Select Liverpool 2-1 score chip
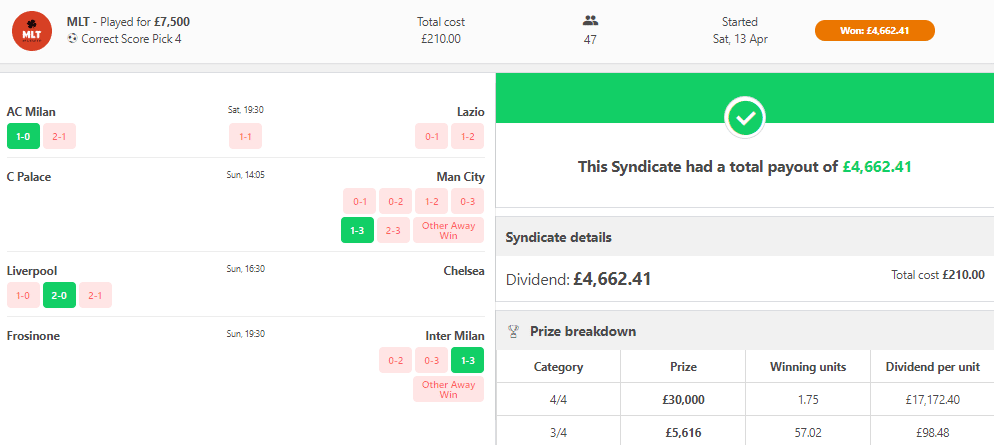This screenshot has width=994, height=445. [x=96, y=295]
